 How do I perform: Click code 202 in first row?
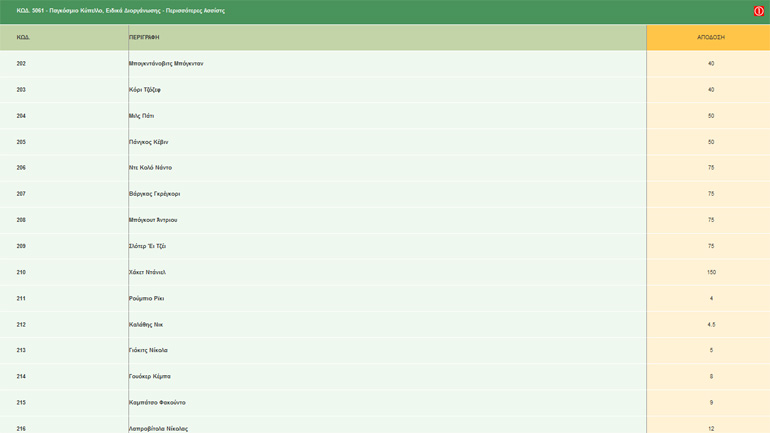click(x=21, y=64)
